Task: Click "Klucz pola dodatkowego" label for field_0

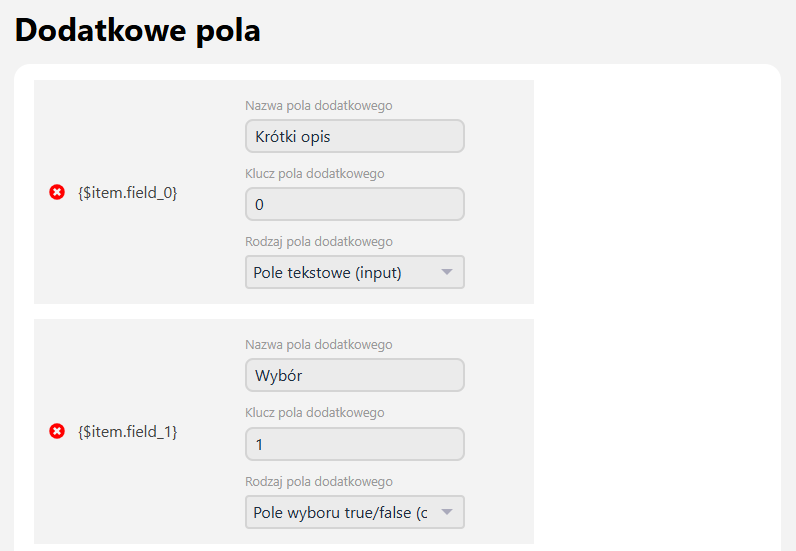Action: point(314,173)
